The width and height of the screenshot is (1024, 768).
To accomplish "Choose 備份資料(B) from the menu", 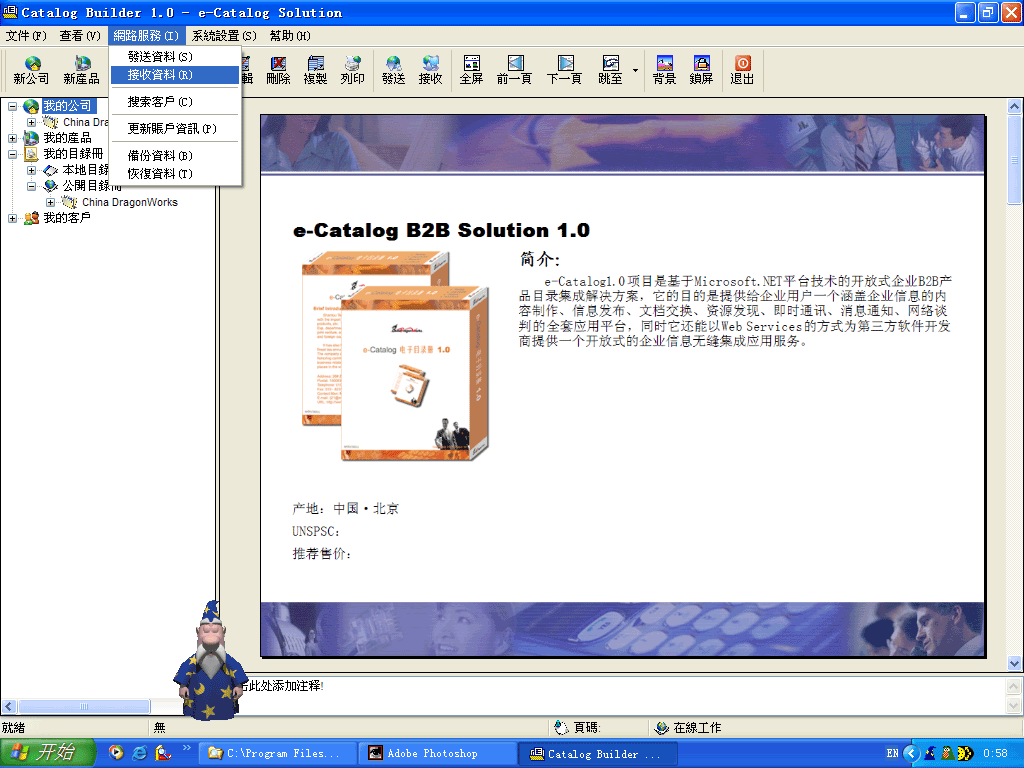I will click(x=175, y=155).
